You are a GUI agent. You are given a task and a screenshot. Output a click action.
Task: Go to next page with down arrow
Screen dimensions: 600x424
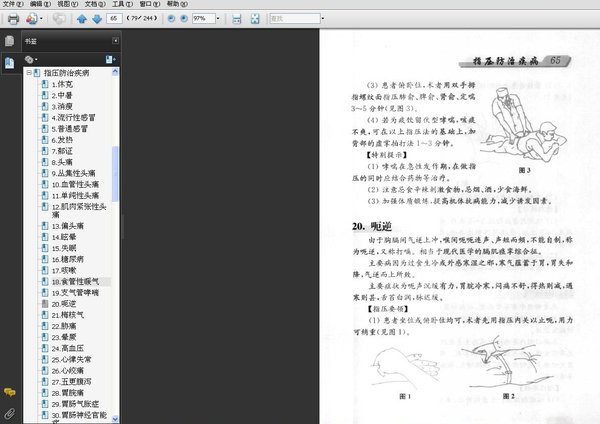coord(96,18)
